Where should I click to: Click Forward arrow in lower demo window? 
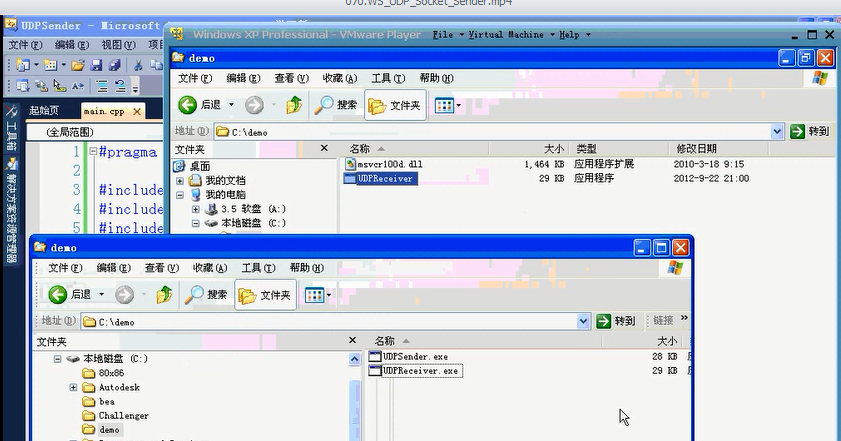click(124, 294)
